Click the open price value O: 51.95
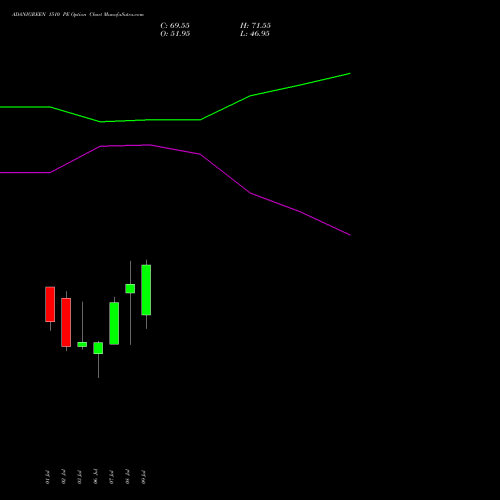Image resolution: width=500 pixels, height=500 pixels. point(175,34)
